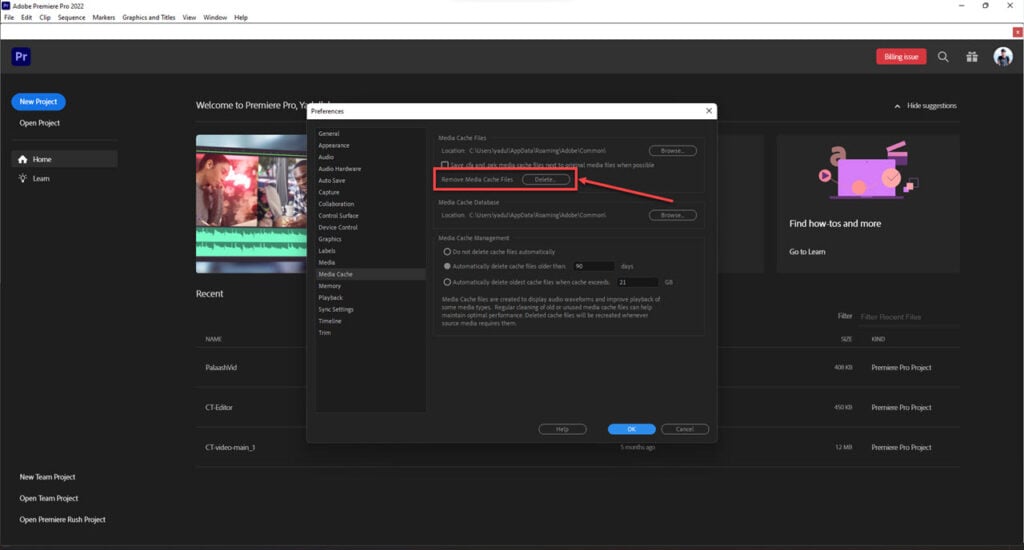
Task: Select Automatically delete cache files older than
Action: coord(447,266)
